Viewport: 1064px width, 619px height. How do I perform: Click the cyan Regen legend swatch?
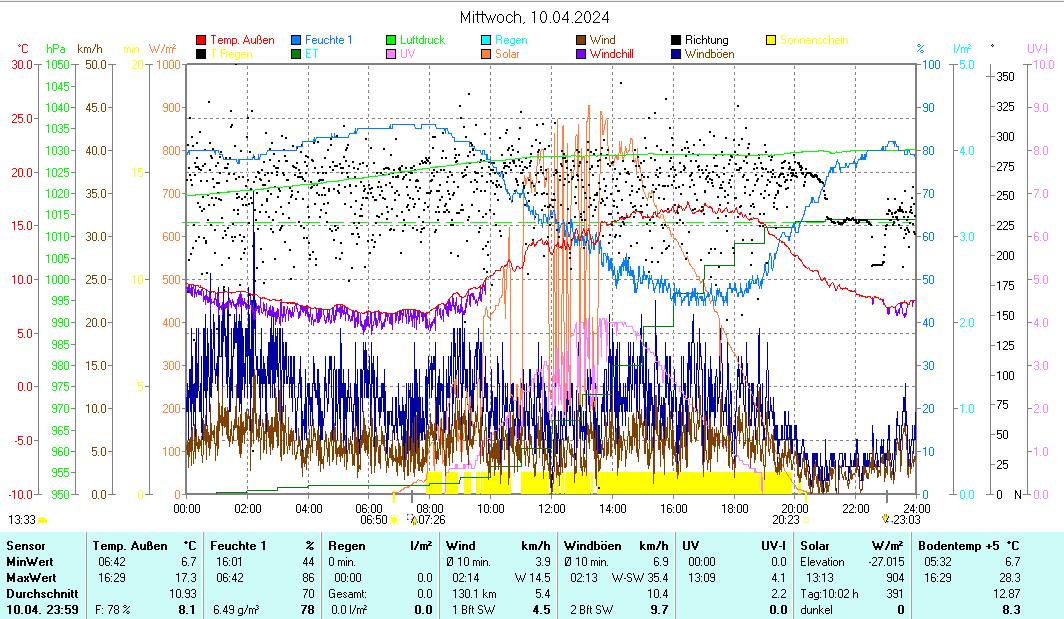487,40
